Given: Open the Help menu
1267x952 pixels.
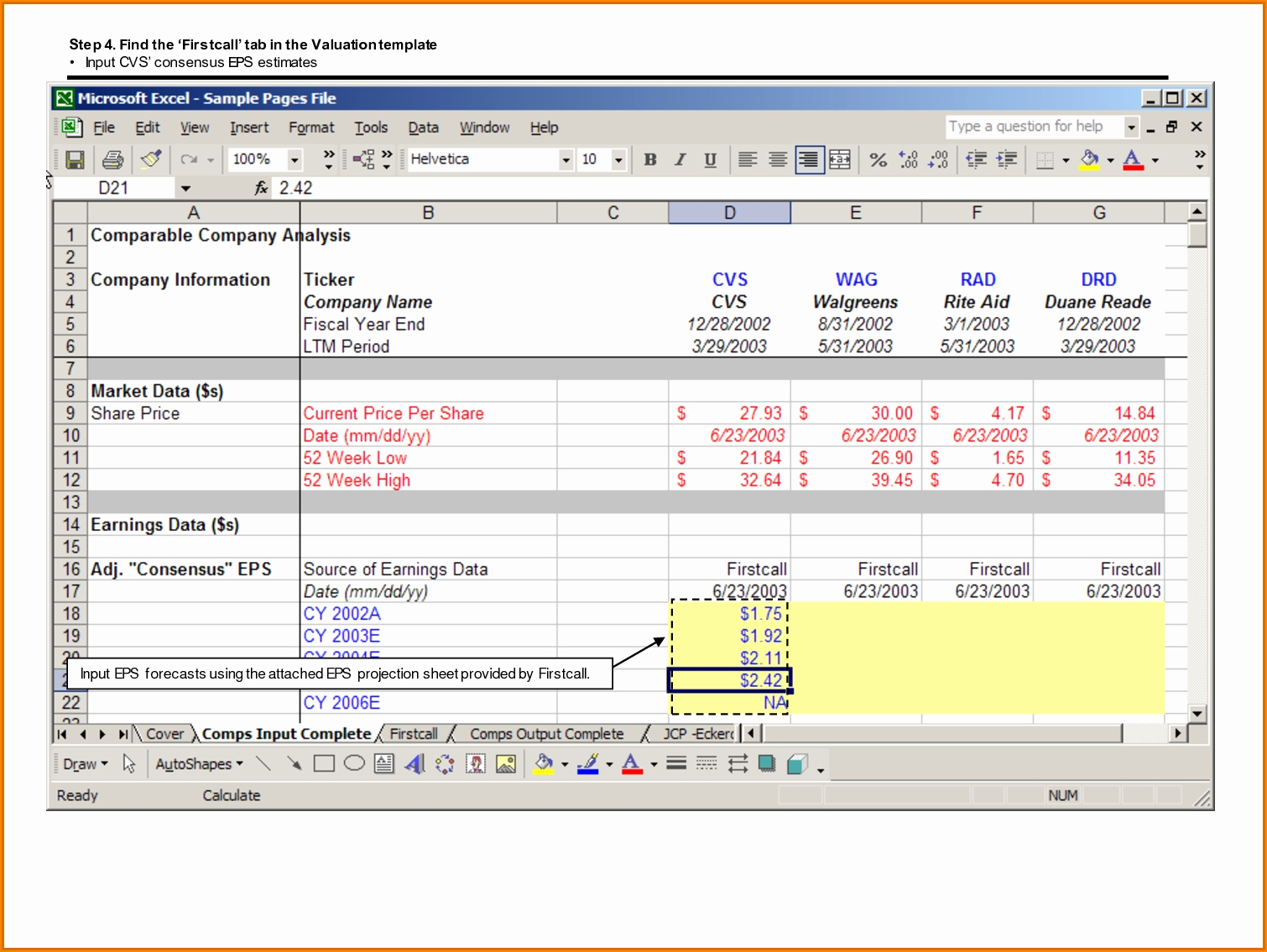Looking at the screenshot, I should pos(544,127).
